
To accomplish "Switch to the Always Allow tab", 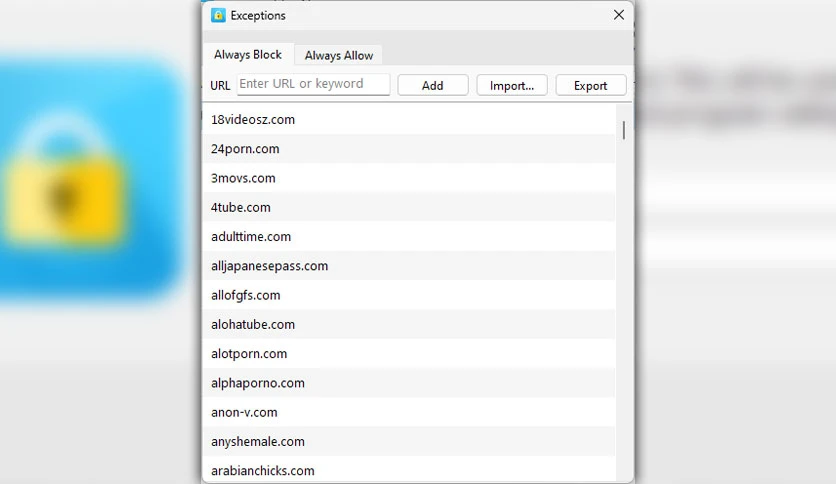I will (x=339, y=55).
